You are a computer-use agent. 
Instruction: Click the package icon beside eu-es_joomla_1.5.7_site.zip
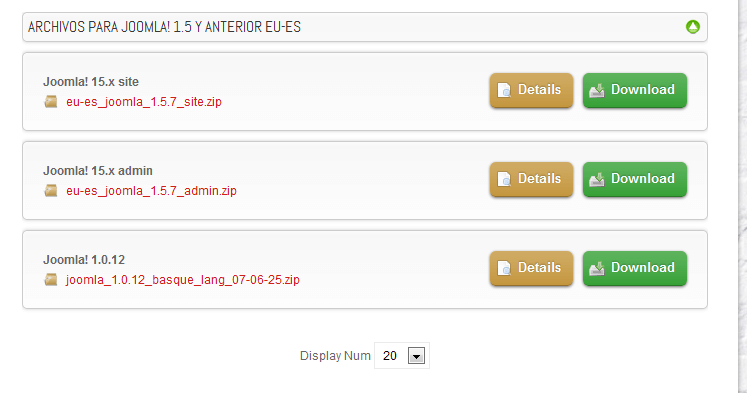(x=51, y=101)
